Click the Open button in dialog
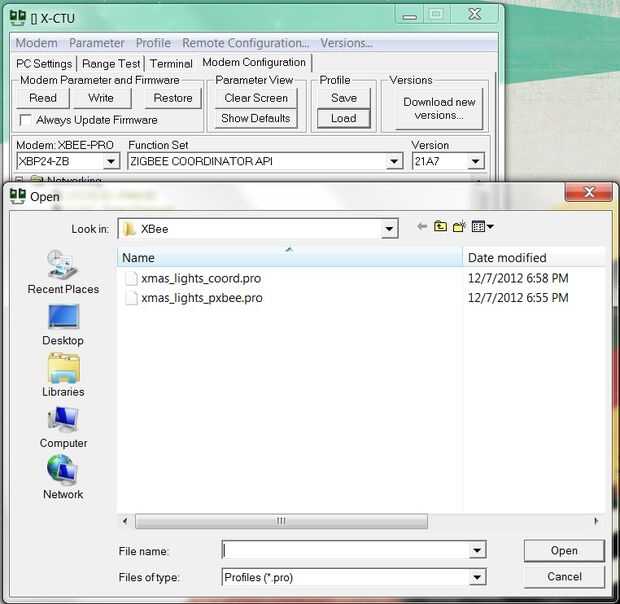Screen dimensions: 620x604 pyautogui.click(x=564, y=551)
